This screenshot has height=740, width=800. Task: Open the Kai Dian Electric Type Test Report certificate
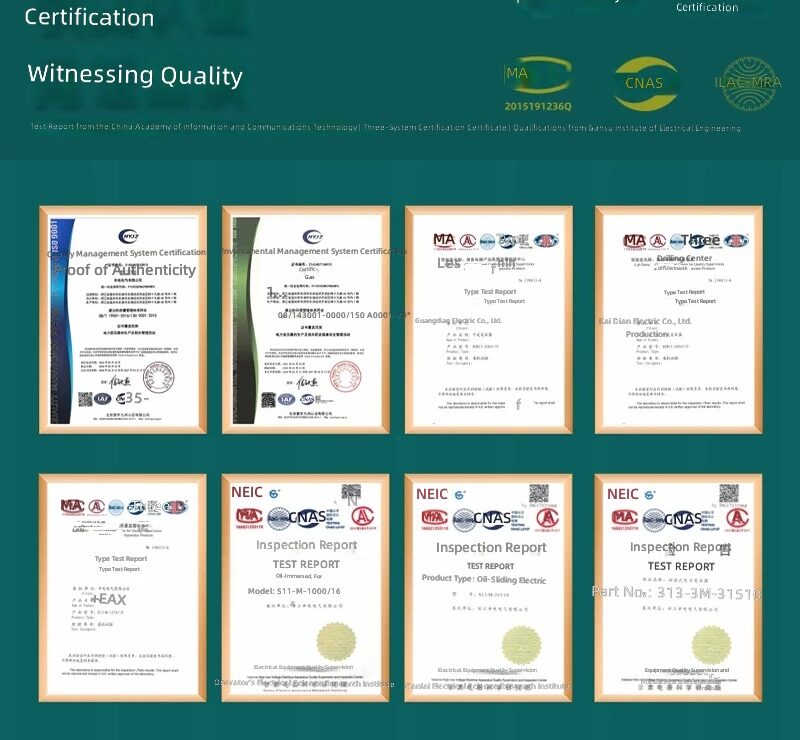(679, 320)
